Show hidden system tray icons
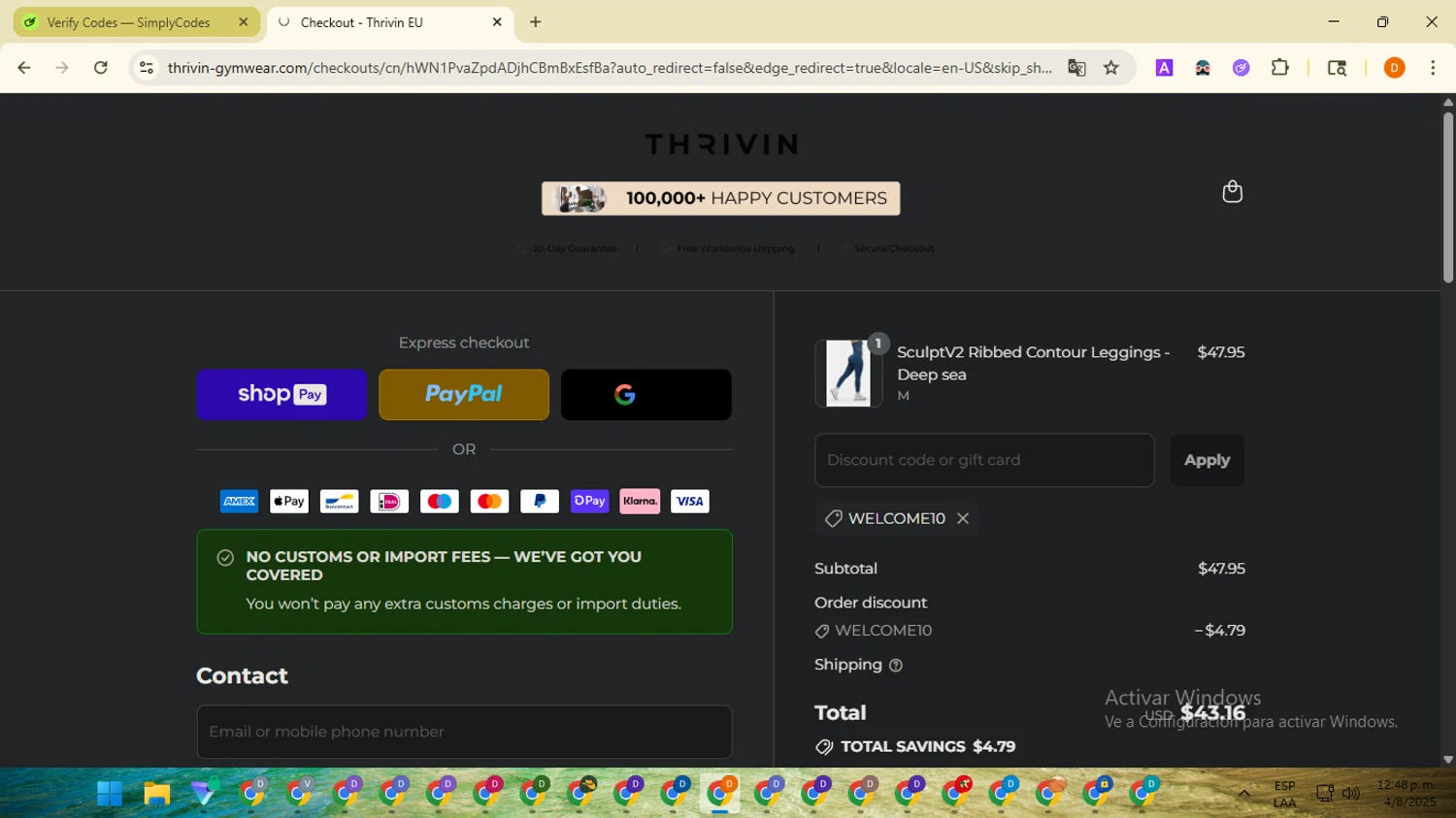 tap(1243, 794)
